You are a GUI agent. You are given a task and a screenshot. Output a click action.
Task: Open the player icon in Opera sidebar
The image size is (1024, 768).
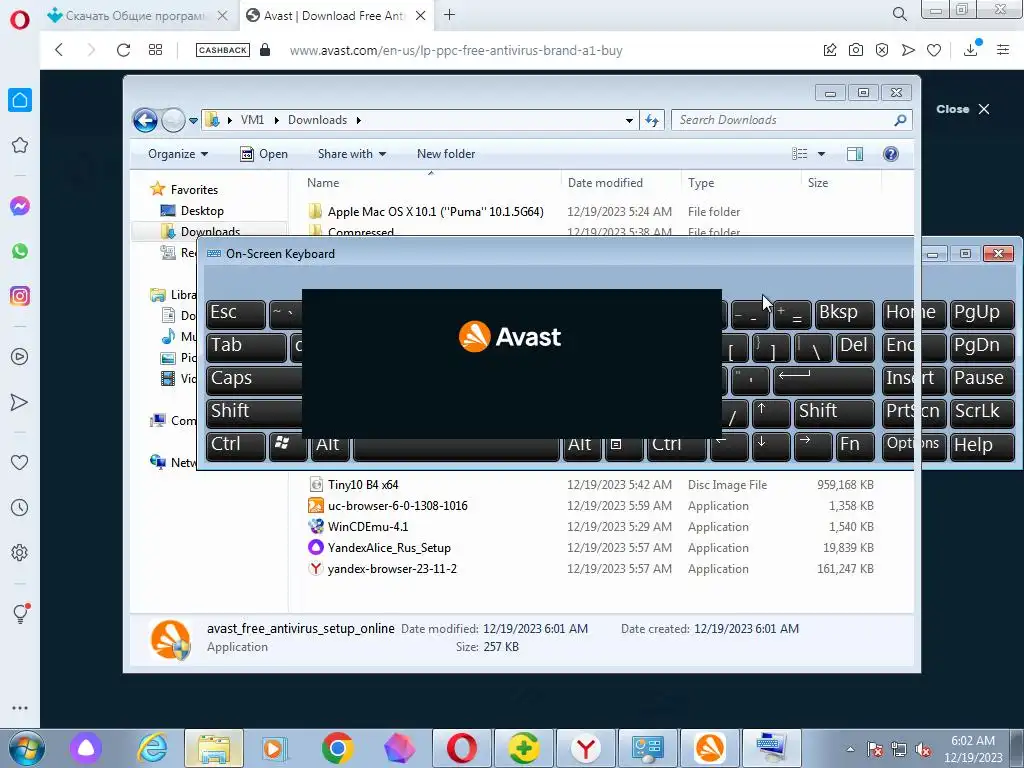(x=20, y=357)
